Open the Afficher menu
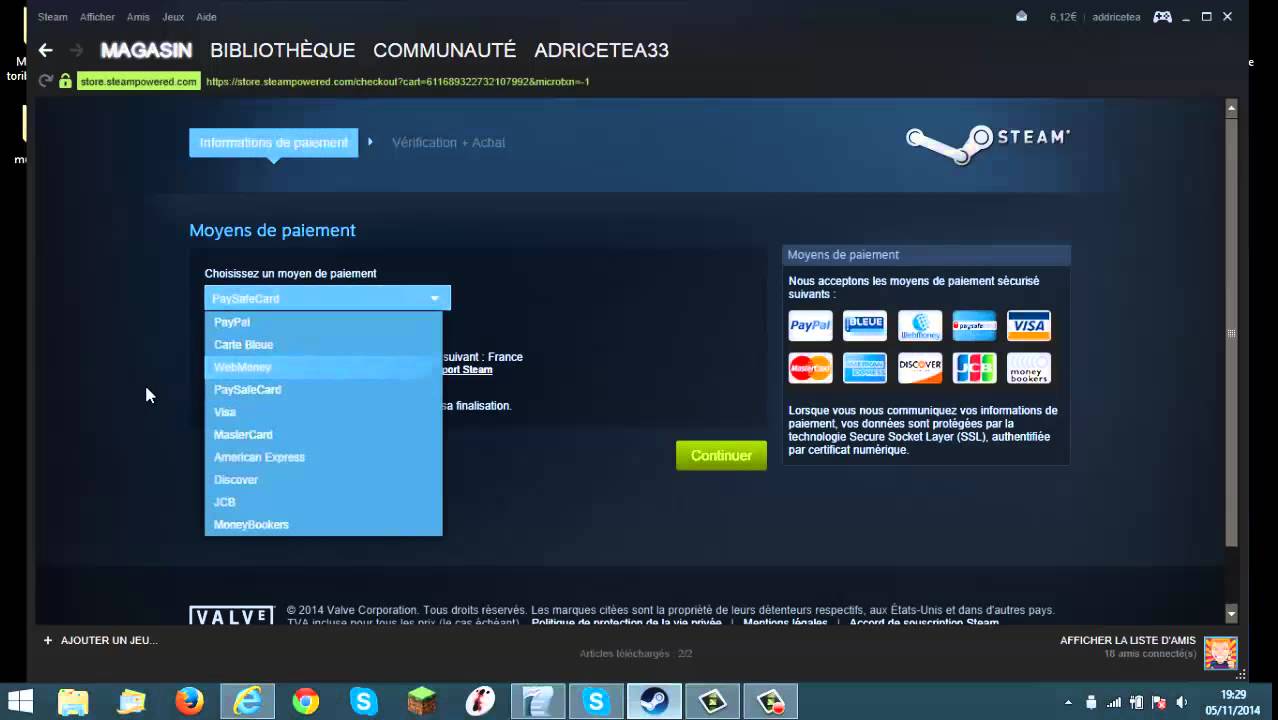1278x720 pixels. coord(97,17)
